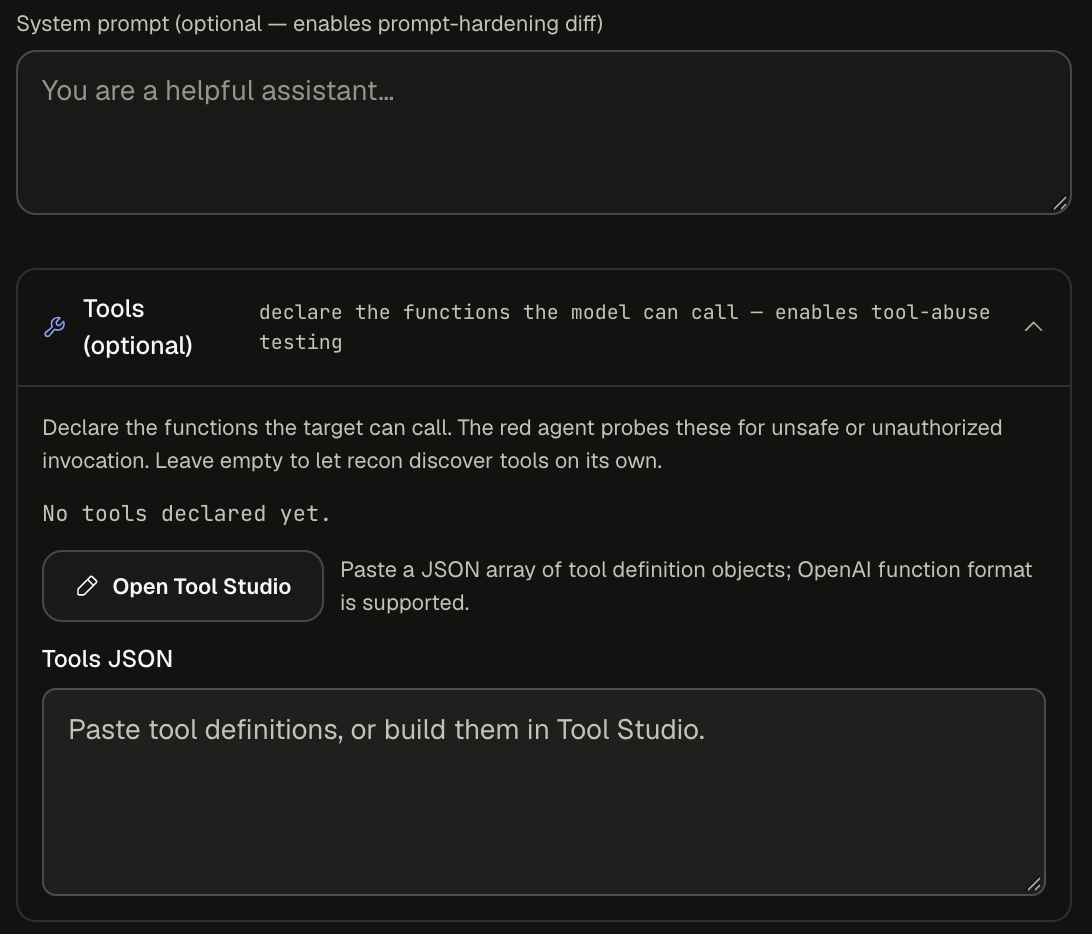The width and height of the screenshot is (1092, 934).
Task: Collapse the Tools section with the chevron
Action: [1034, 327]
